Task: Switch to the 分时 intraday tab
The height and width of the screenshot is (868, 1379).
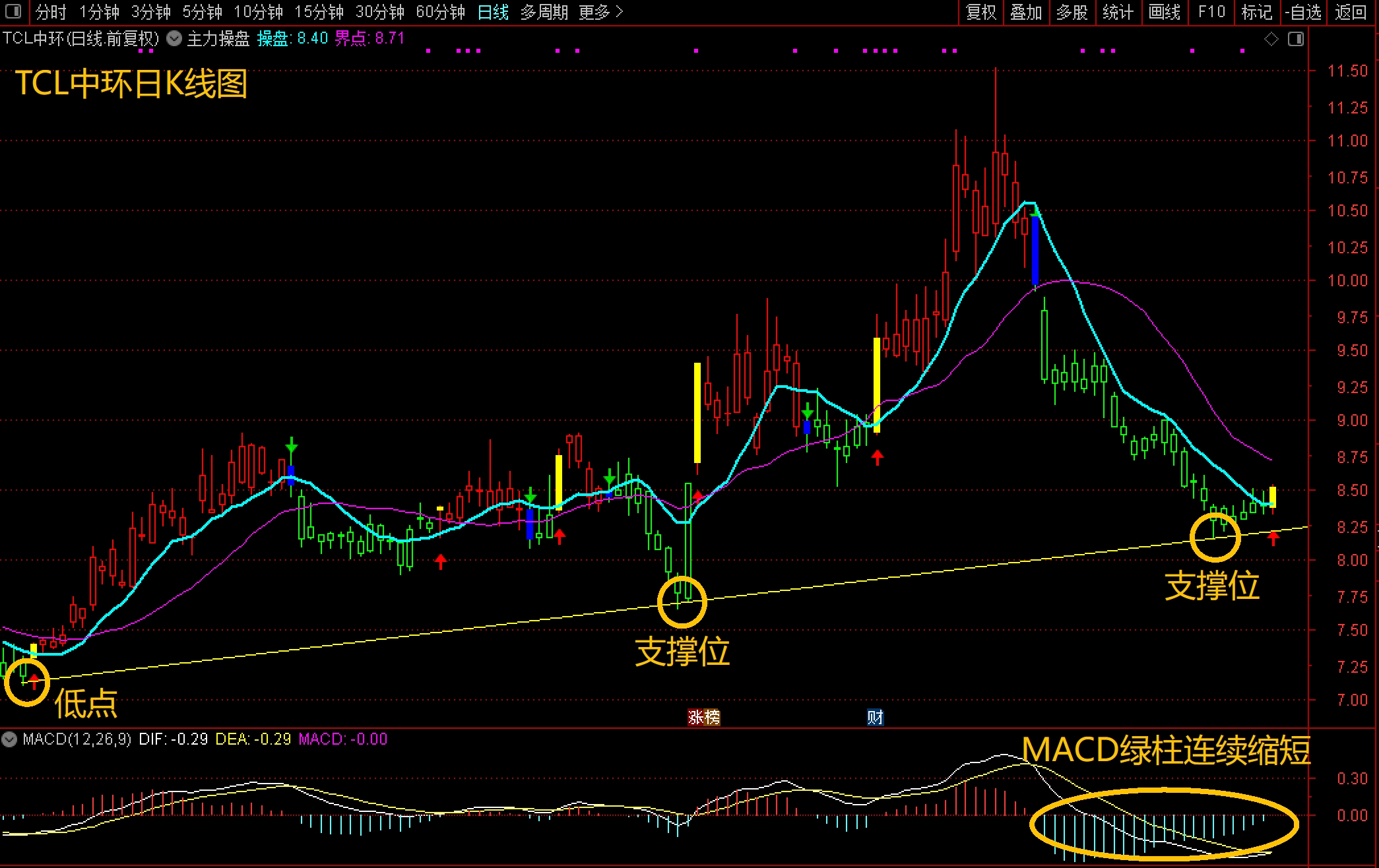Action: coord(51,12)
